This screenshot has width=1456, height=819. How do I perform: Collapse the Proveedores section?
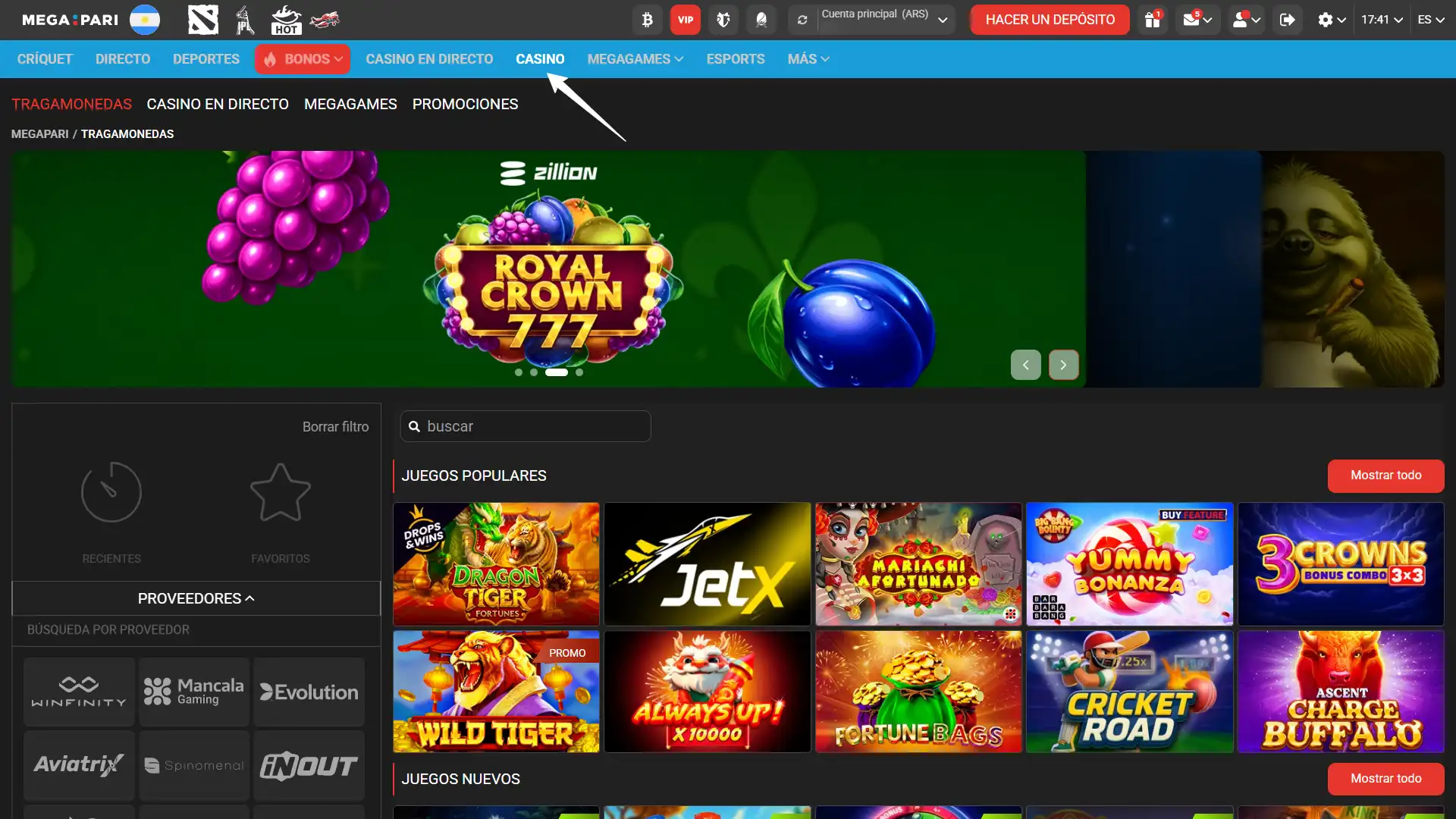click(196, 598)
